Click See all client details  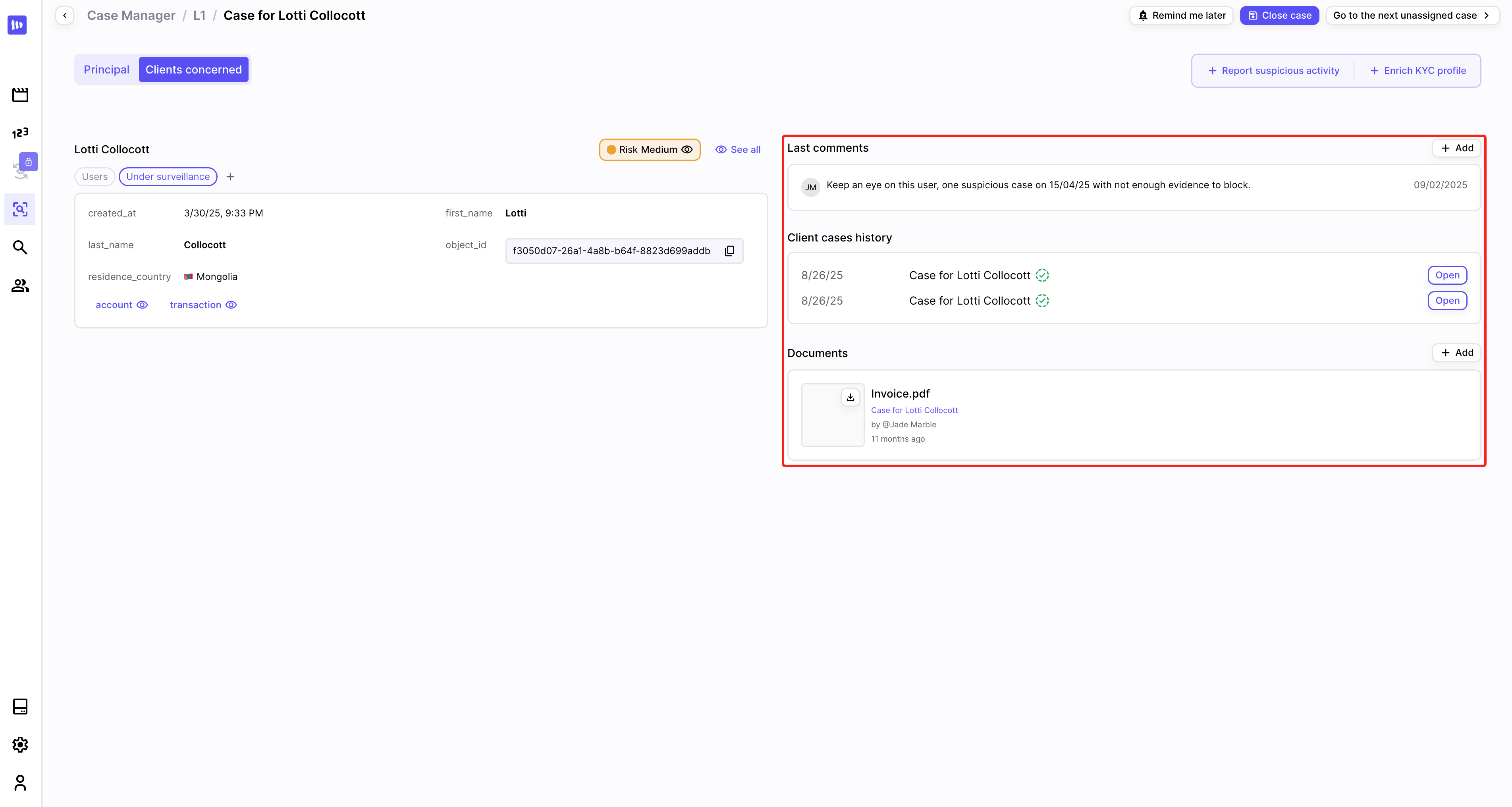click(737, 150)
